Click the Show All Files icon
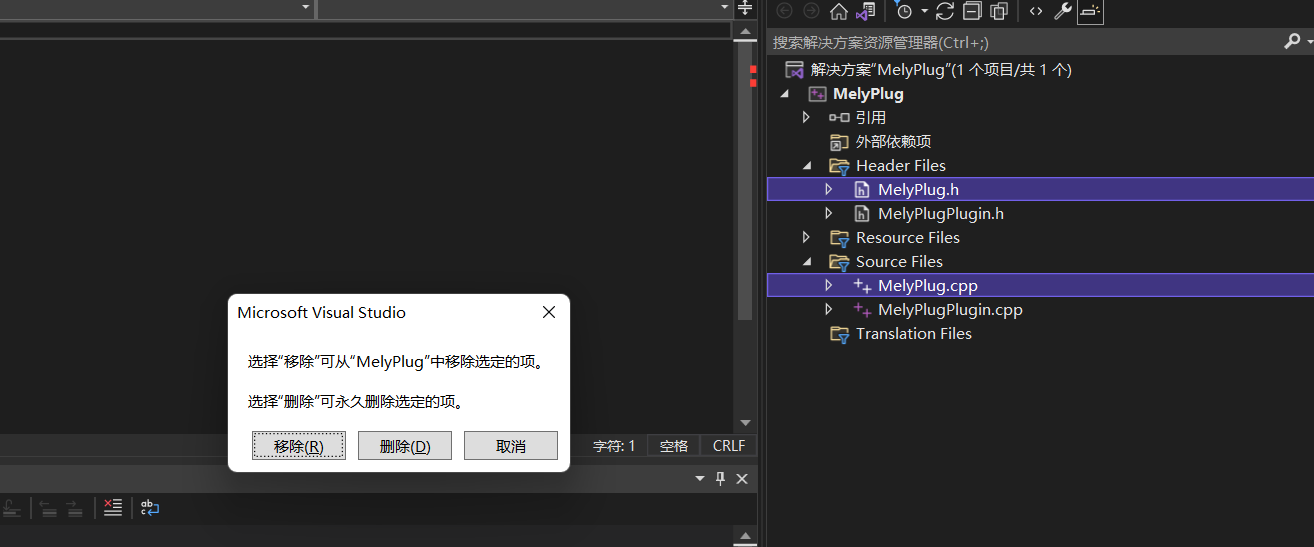1314x547 pixels. point(998,11)
